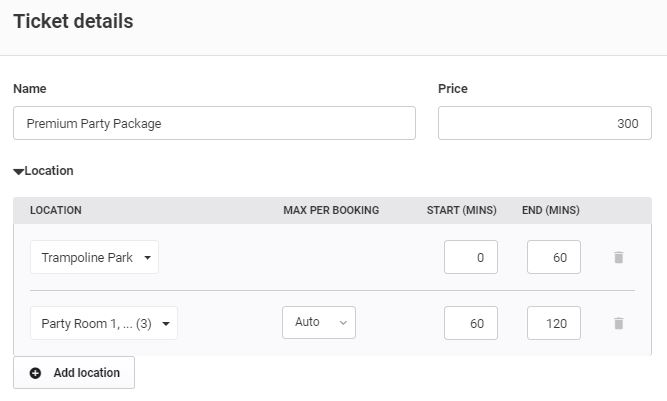Click the Ticket details heading
This screenshot has width=667, height=401.
pos(73,21)
